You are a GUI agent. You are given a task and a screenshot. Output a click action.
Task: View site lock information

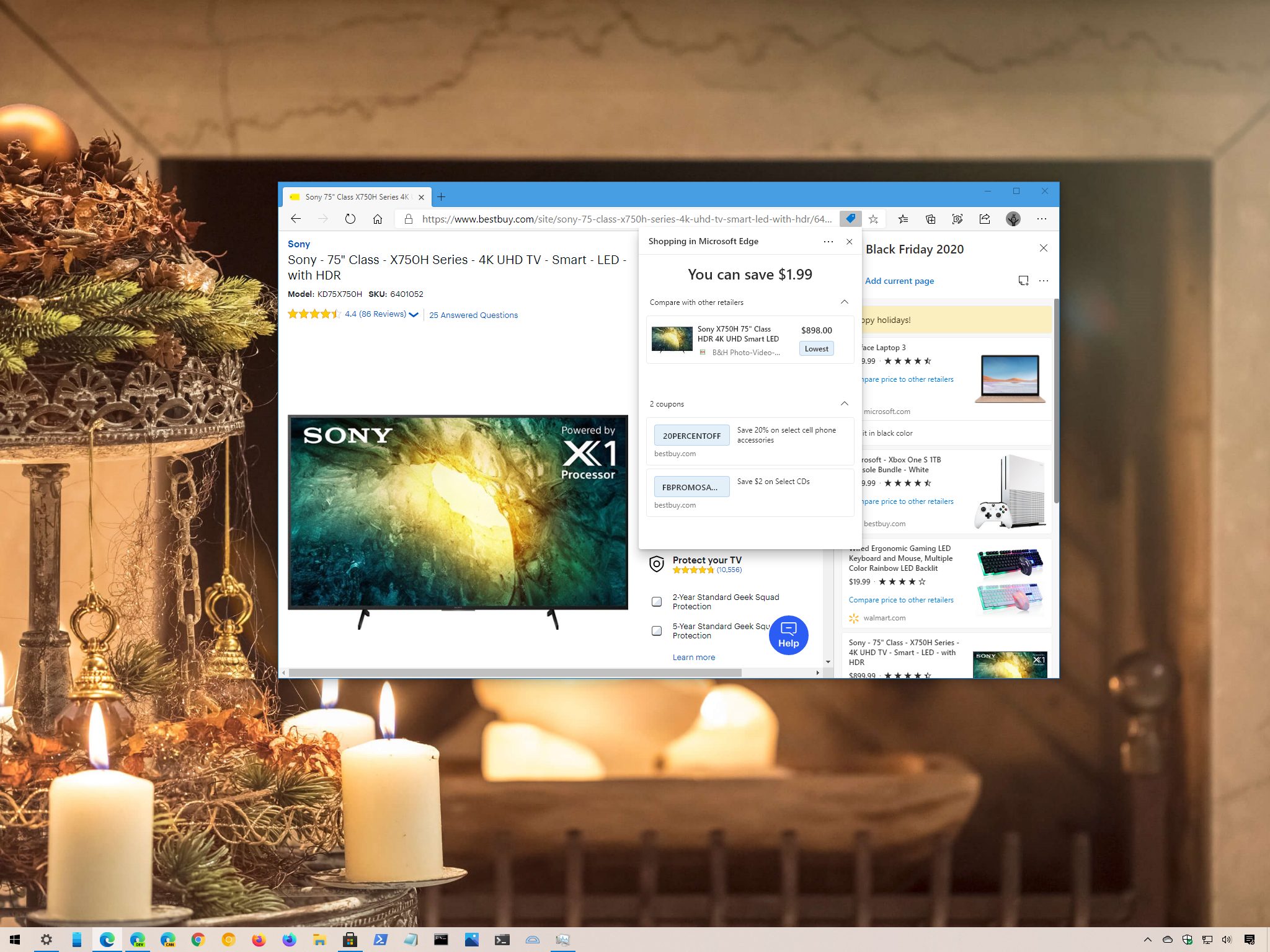[x=408, y=219]
